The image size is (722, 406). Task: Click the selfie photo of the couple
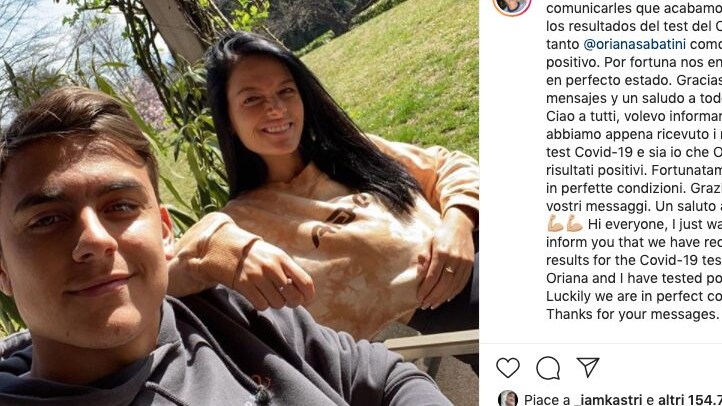pyautogui.click(x=239, y=203)
